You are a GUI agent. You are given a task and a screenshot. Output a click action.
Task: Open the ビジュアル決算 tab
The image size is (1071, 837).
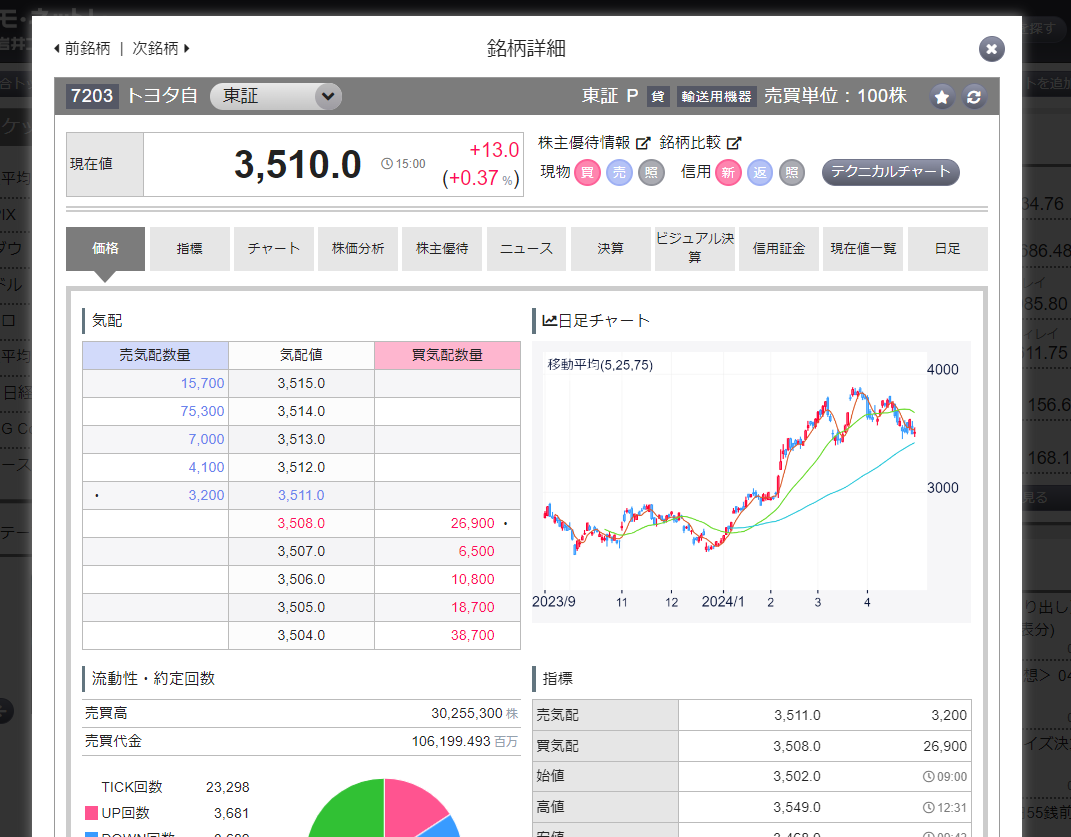click(695, 249)
